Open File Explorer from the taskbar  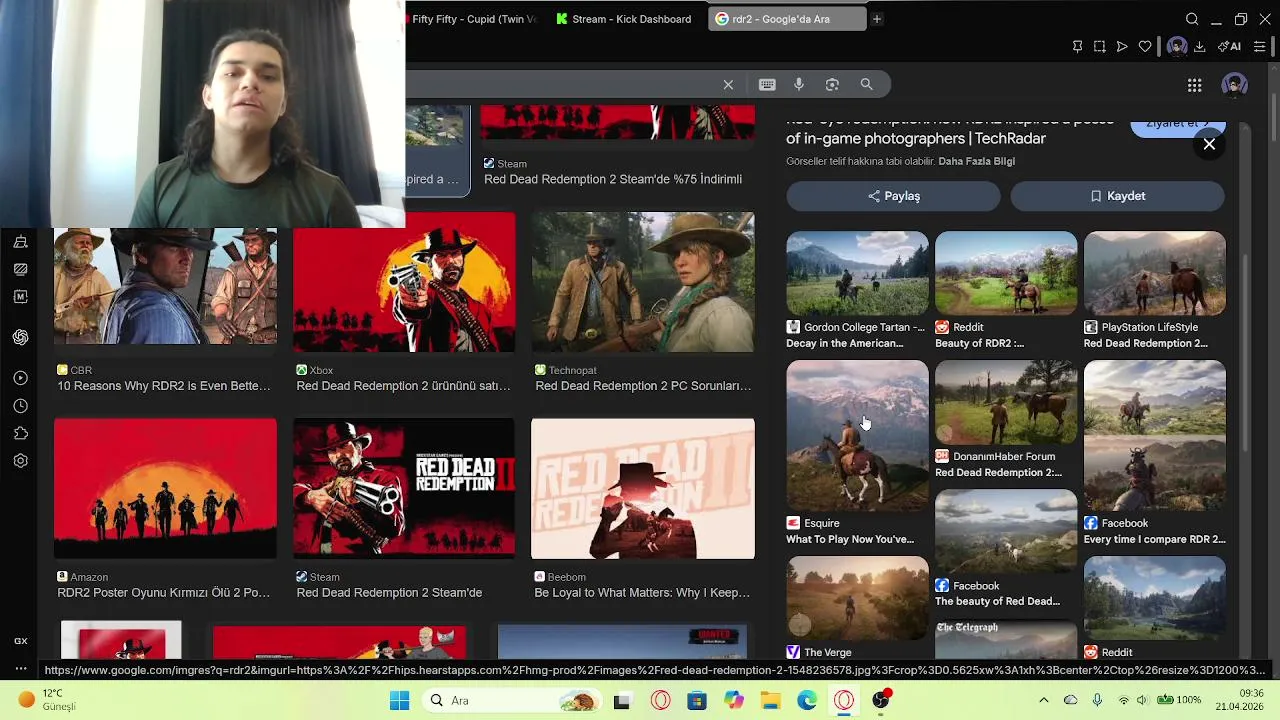click(x=770, y=700)
